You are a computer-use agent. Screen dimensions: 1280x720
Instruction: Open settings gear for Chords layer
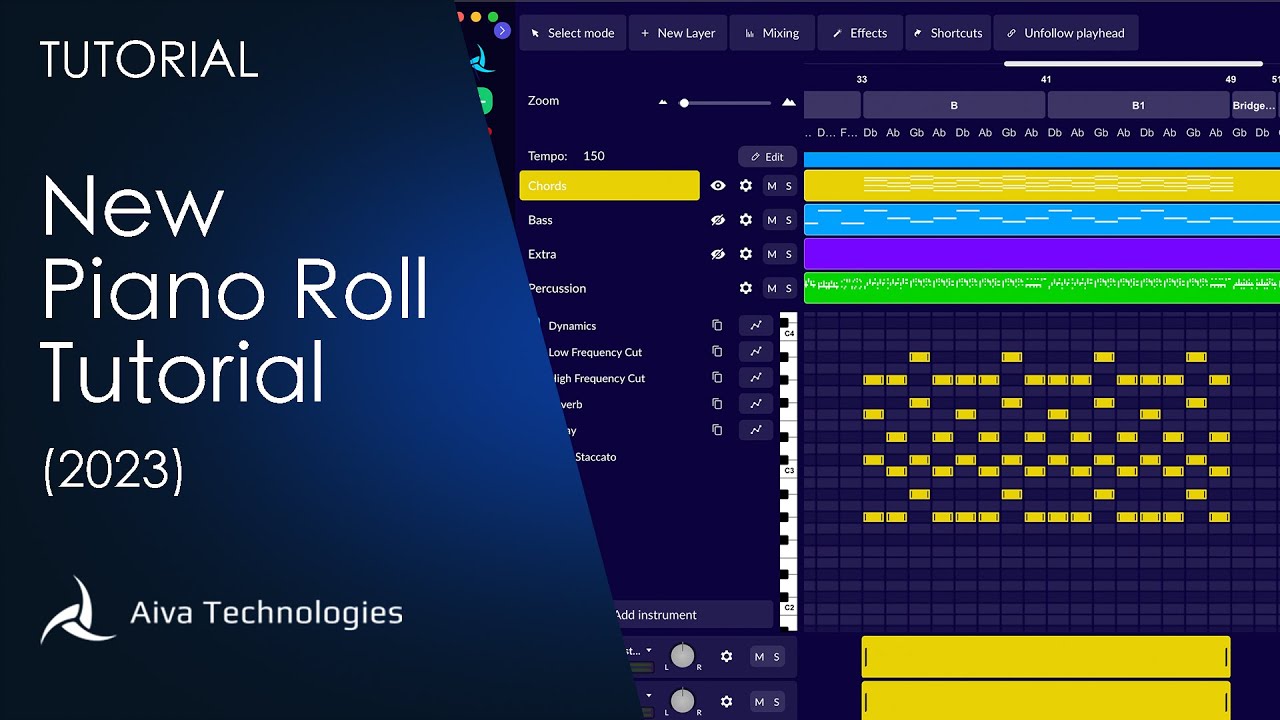coord(745,186)
